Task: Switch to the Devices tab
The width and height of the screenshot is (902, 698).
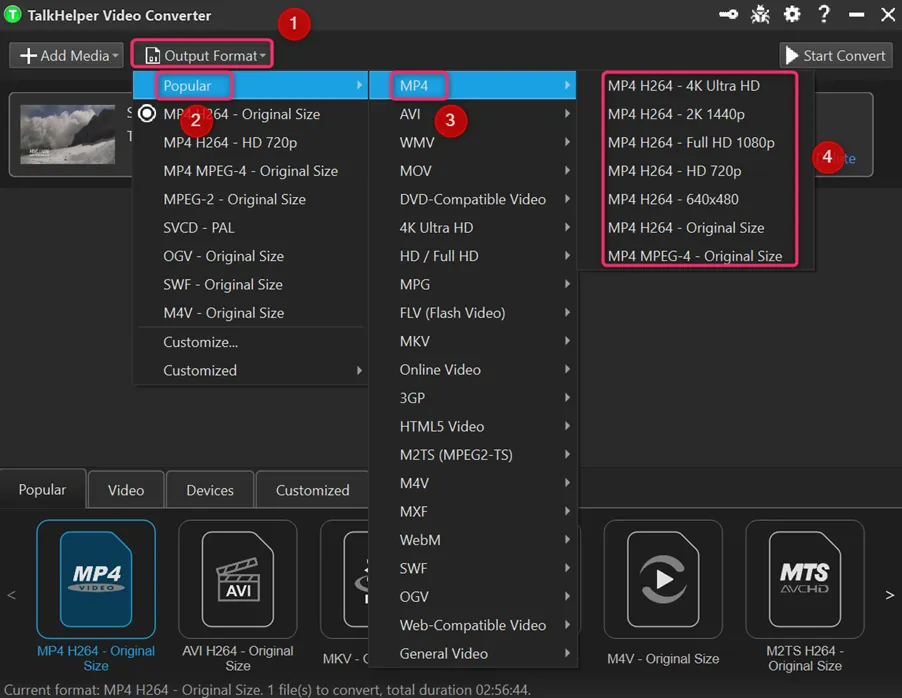Action: tap(210, 490)
